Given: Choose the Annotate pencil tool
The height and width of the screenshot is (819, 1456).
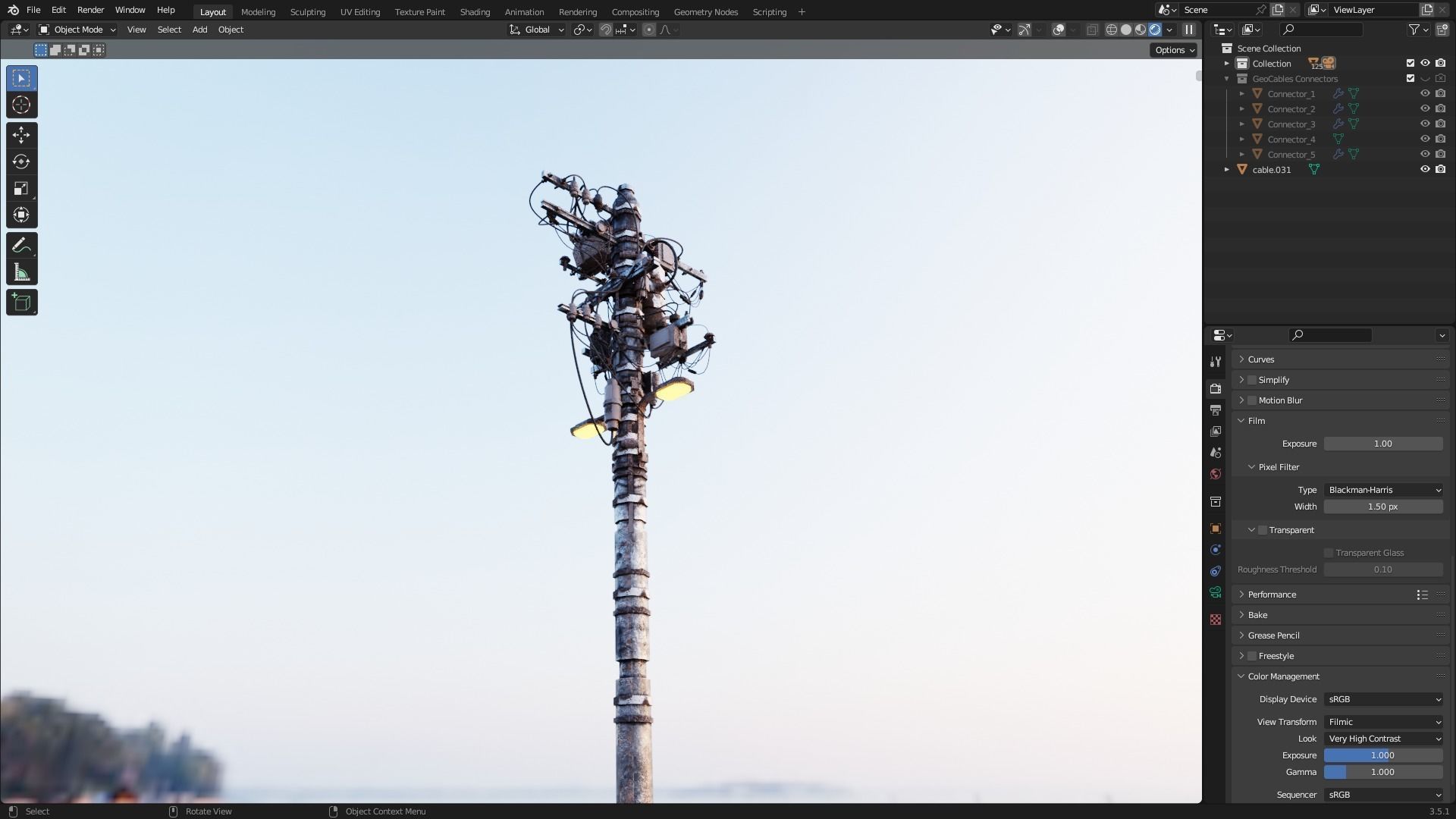Looking at the screenshot, I should point(21,246).
